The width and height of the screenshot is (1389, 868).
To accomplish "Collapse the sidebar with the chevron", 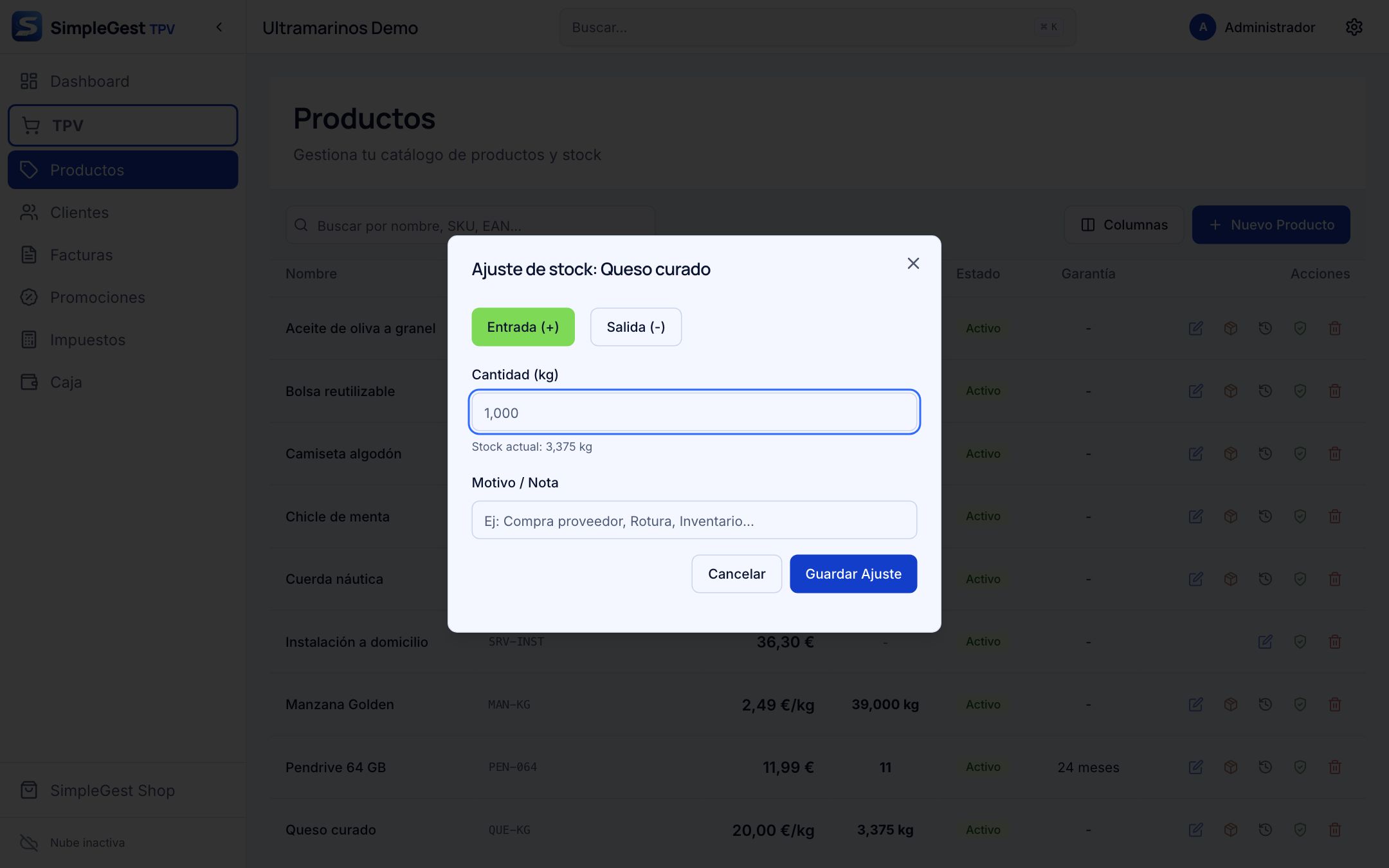I will [219, 27].
